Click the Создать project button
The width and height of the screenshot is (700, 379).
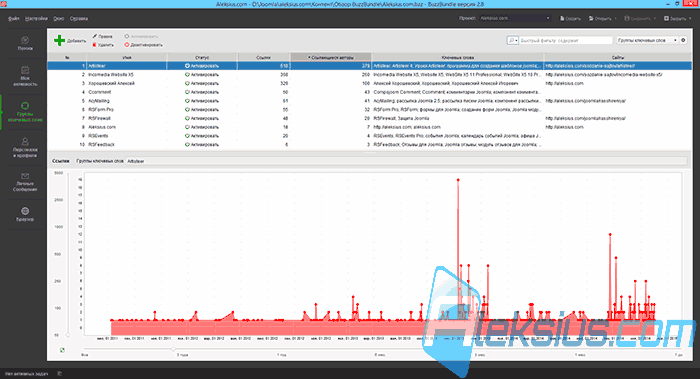570,18
